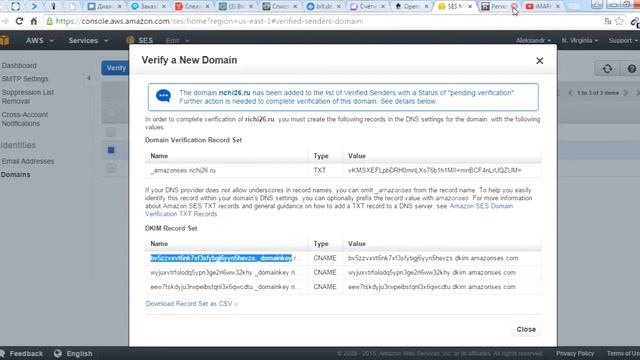Toggle the select-all checkbox in table header
Screen dimensions: 640x360
pos(111,113)
